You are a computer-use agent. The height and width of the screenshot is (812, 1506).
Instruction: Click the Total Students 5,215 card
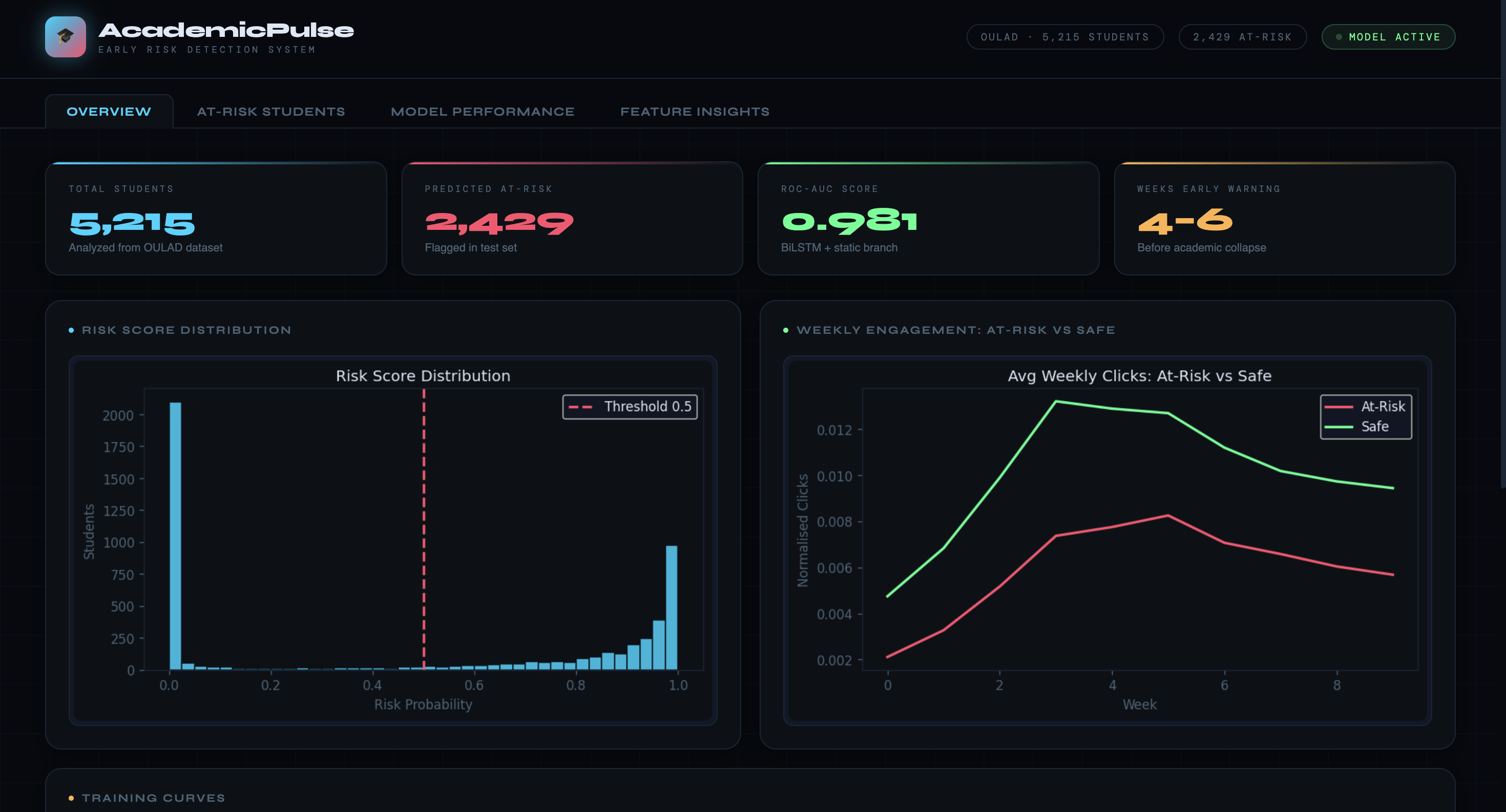tap(216, 219)
